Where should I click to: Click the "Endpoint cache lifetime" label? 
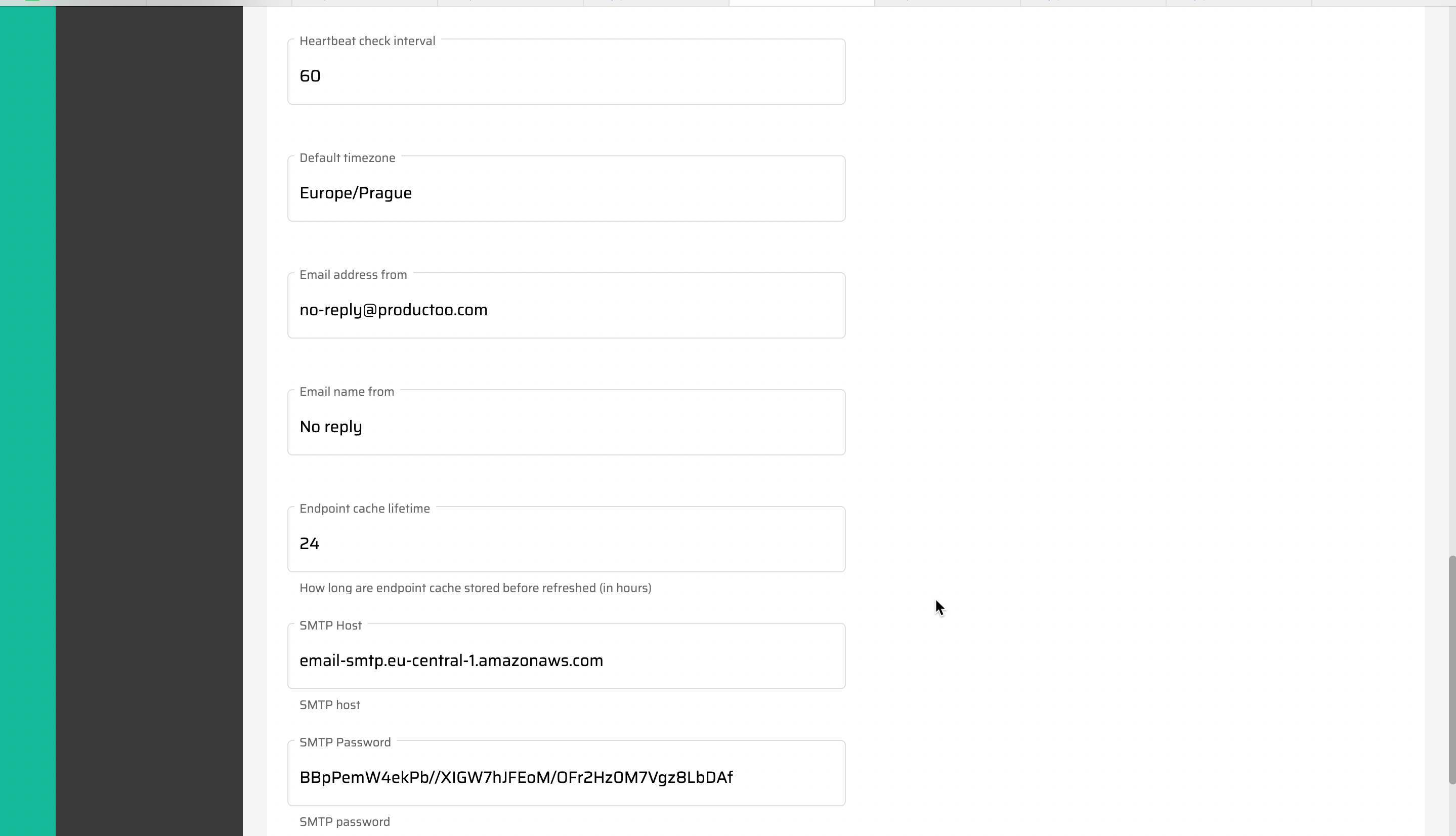coord(364,509)
